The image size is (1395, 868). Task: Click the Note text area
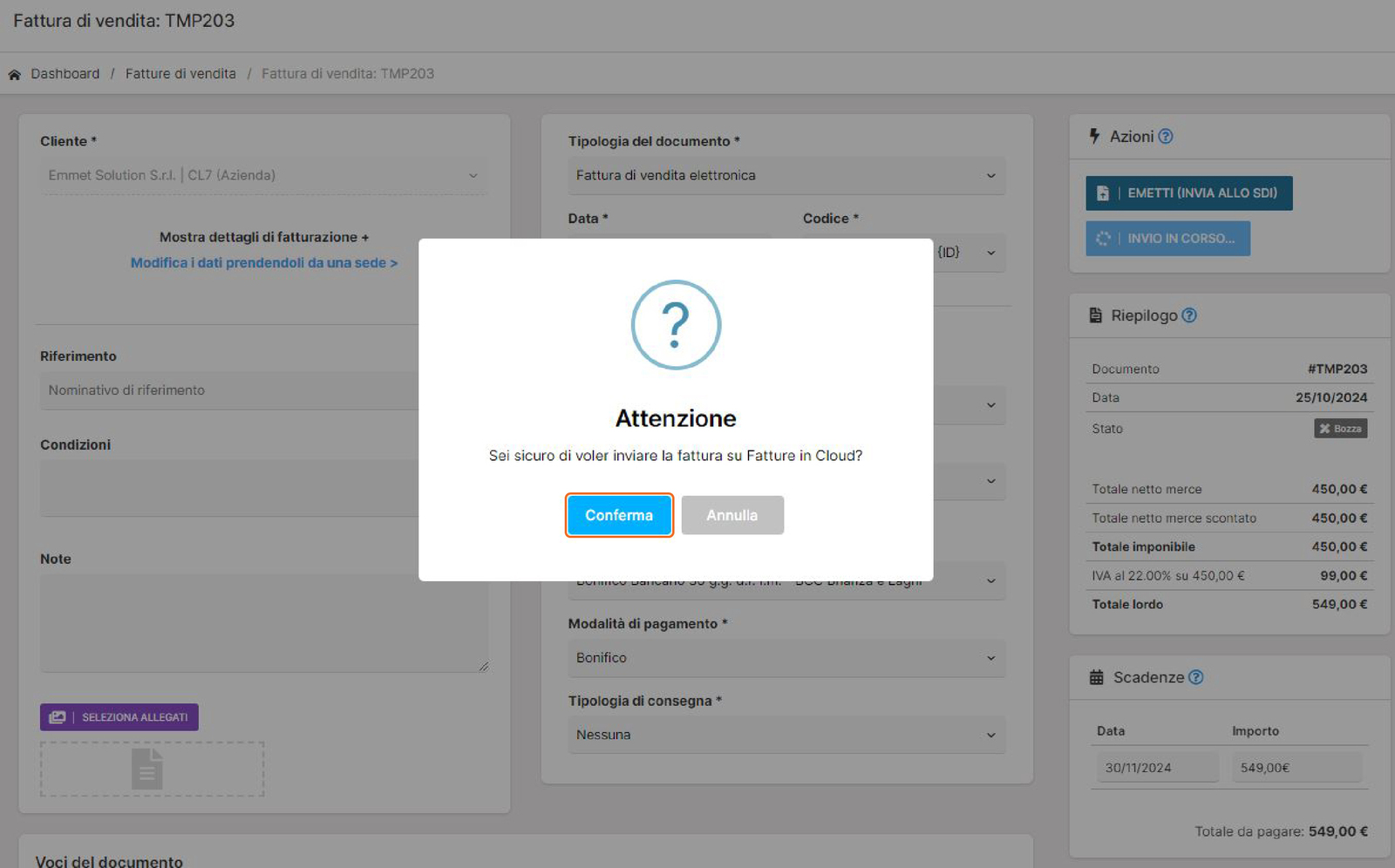[263, 622]
